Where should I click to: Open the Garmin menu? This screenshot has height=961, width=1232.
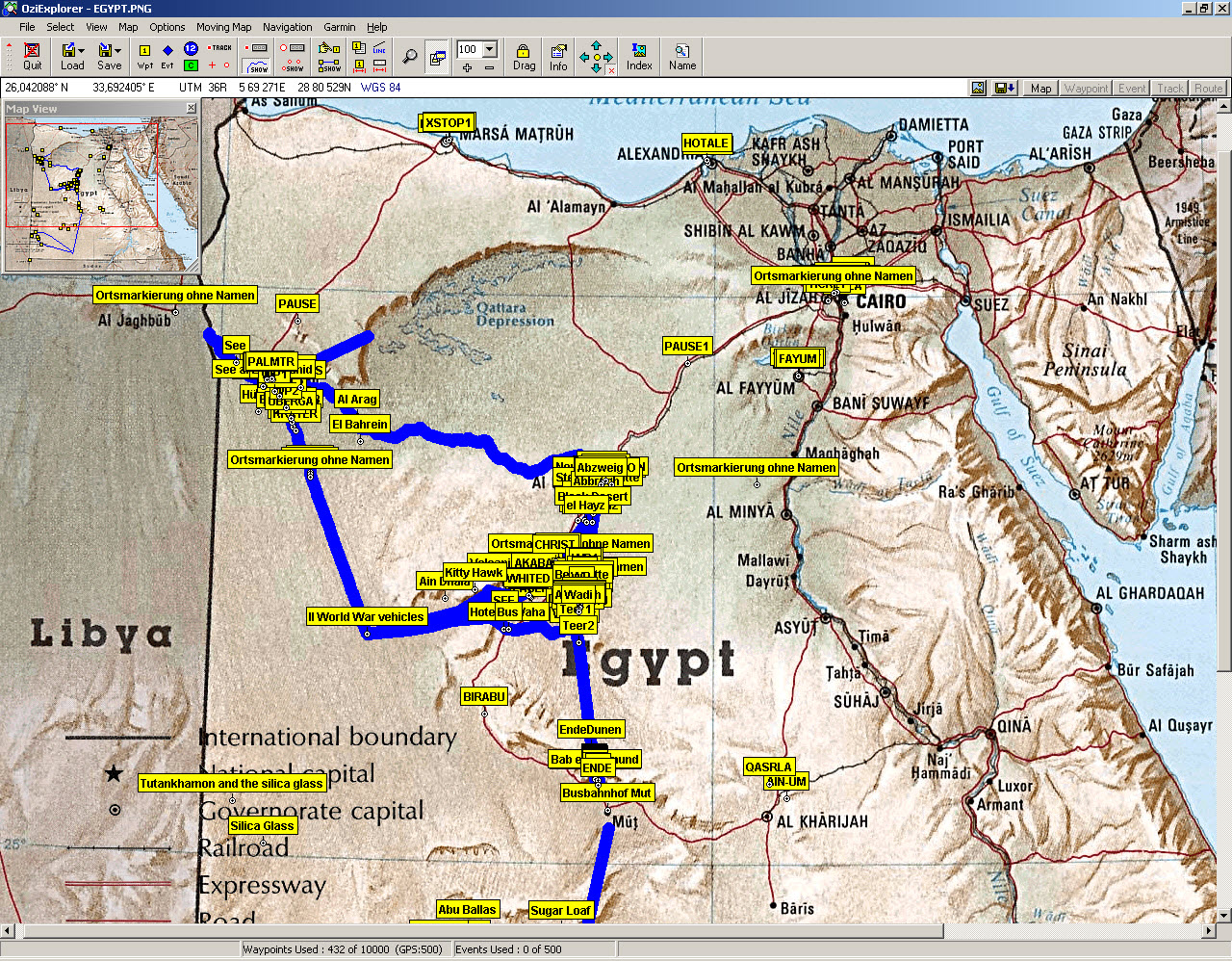[x=339, y=27]
